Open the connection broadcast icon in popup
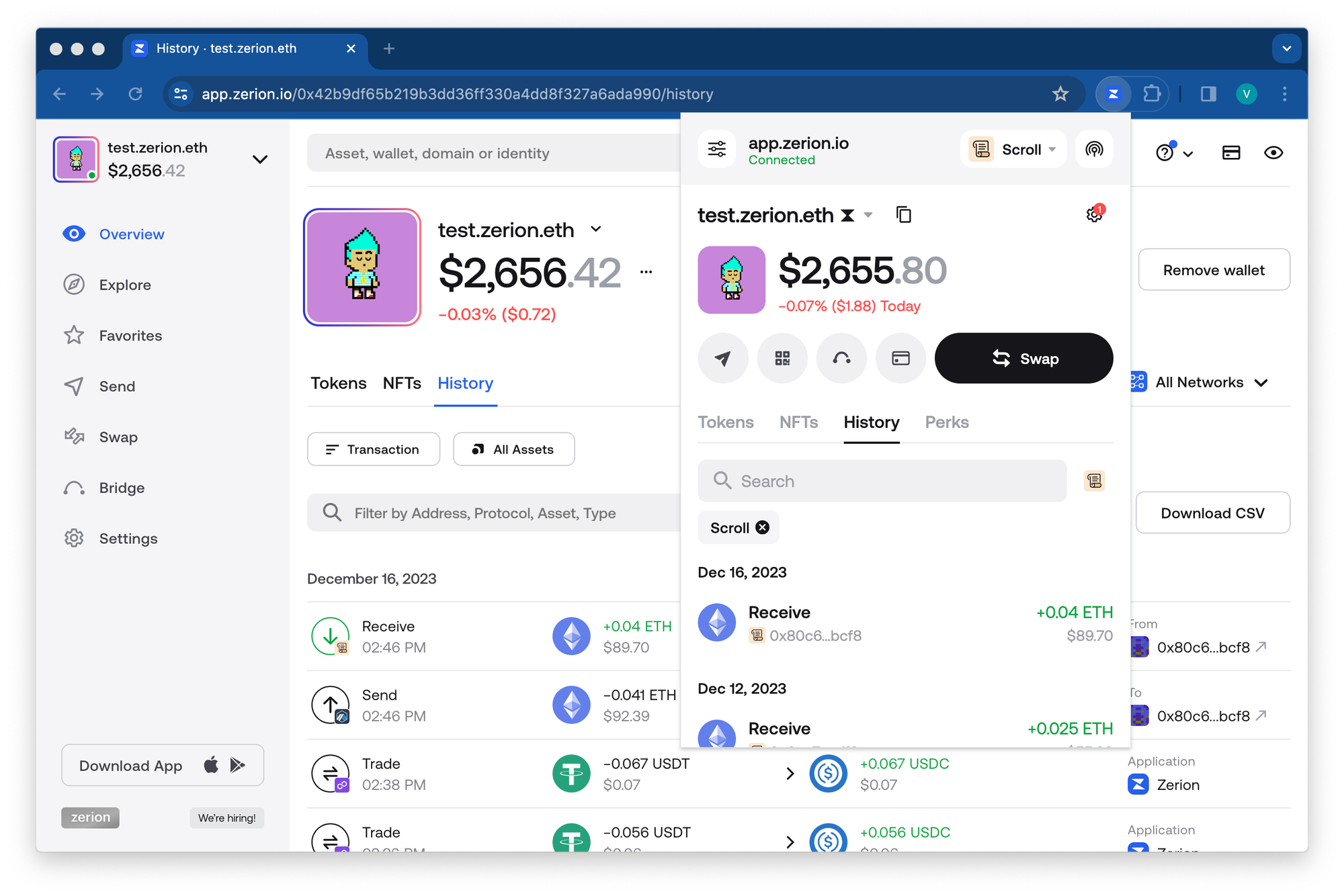This screenshot has width=1344, height=896. click(x=1094, y=148)
